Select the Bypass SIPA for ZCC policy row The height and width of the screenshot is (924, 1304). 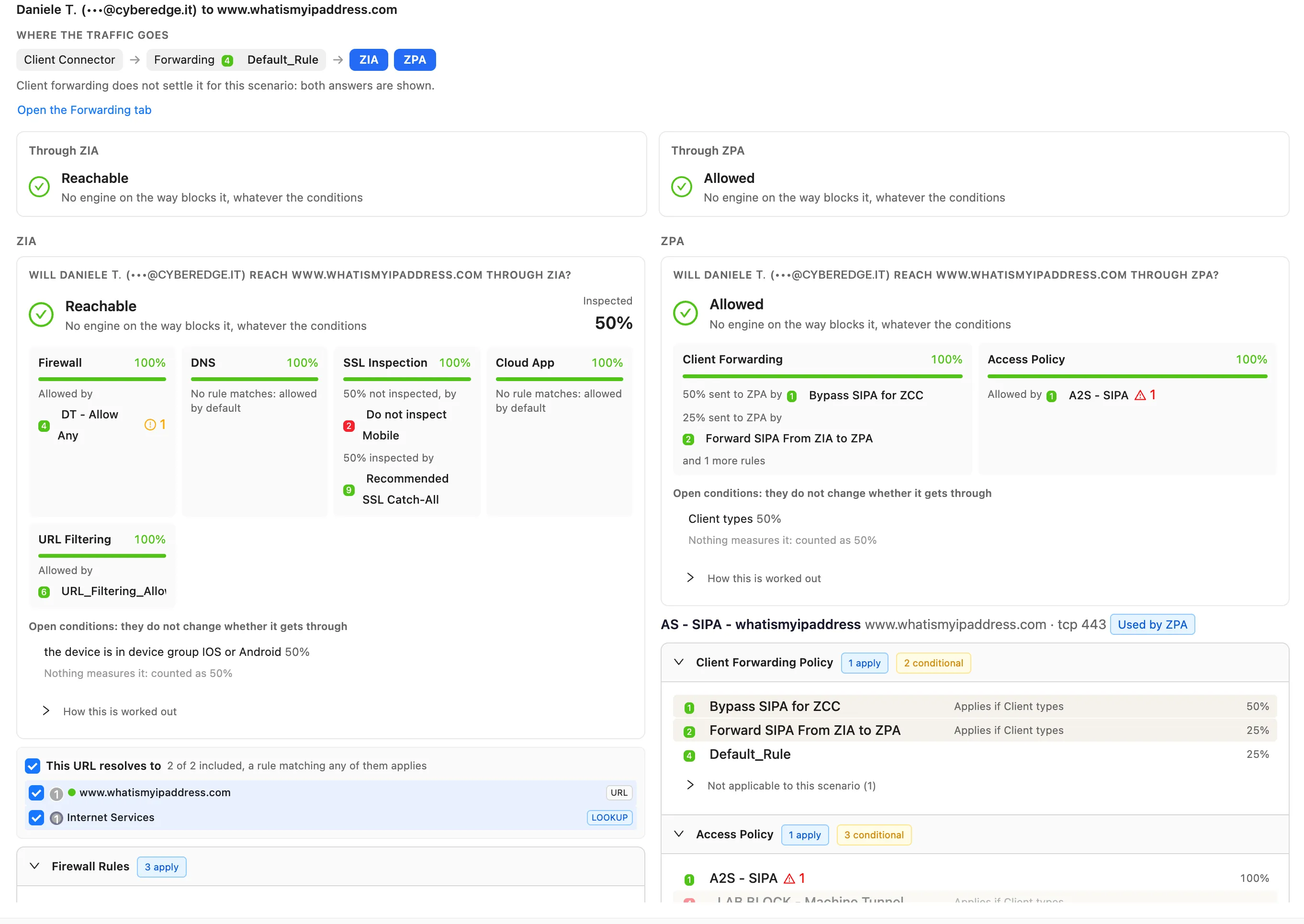[x=975, y=707]
